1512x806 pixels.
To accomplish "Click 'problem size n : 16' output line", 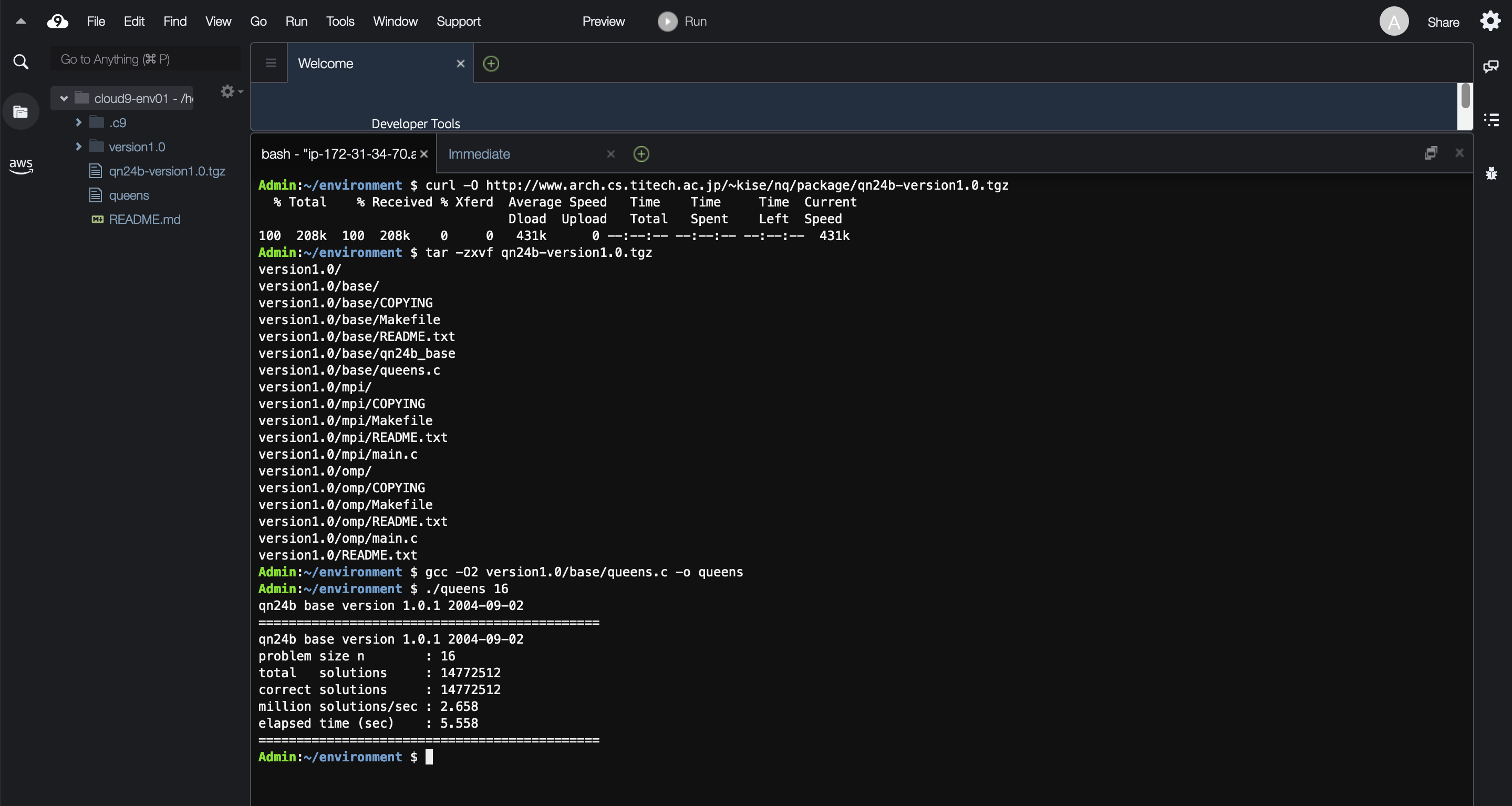I will coord(356,656).
